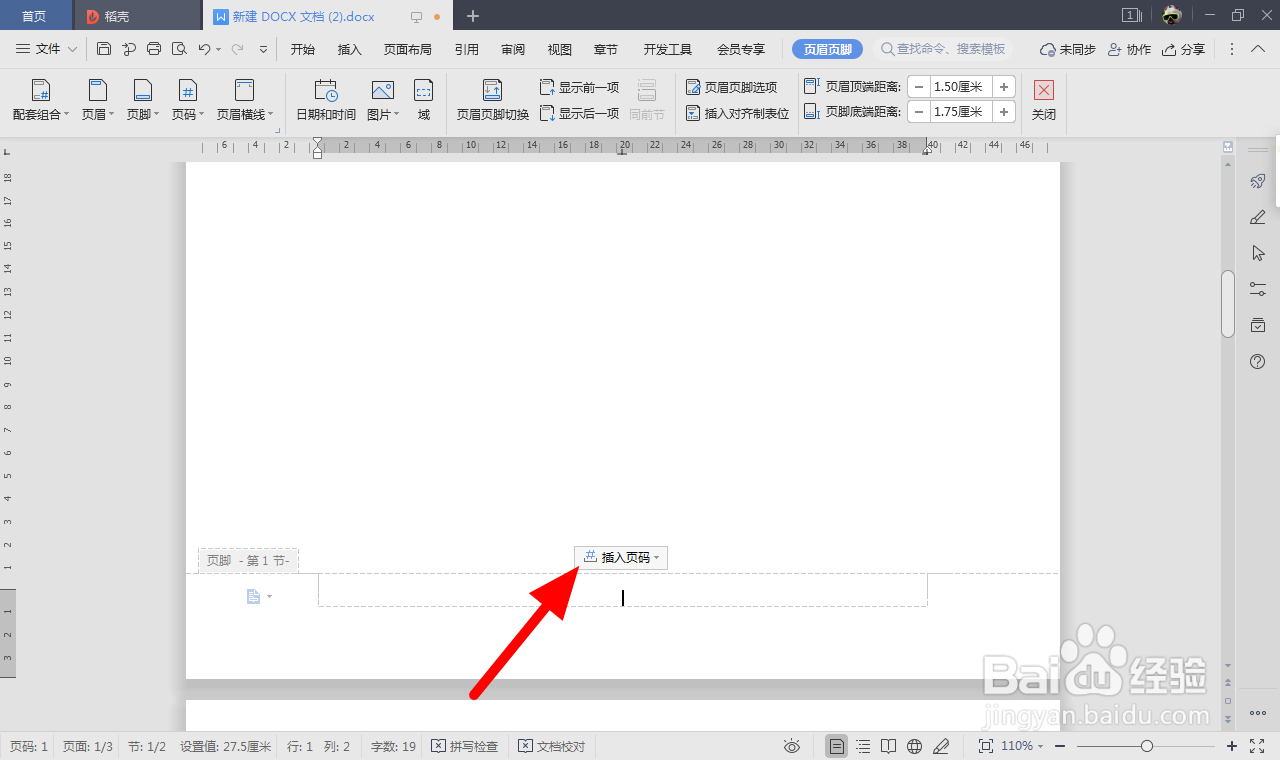
Task: Click the Print Preview icon
Action: [179, 49]
